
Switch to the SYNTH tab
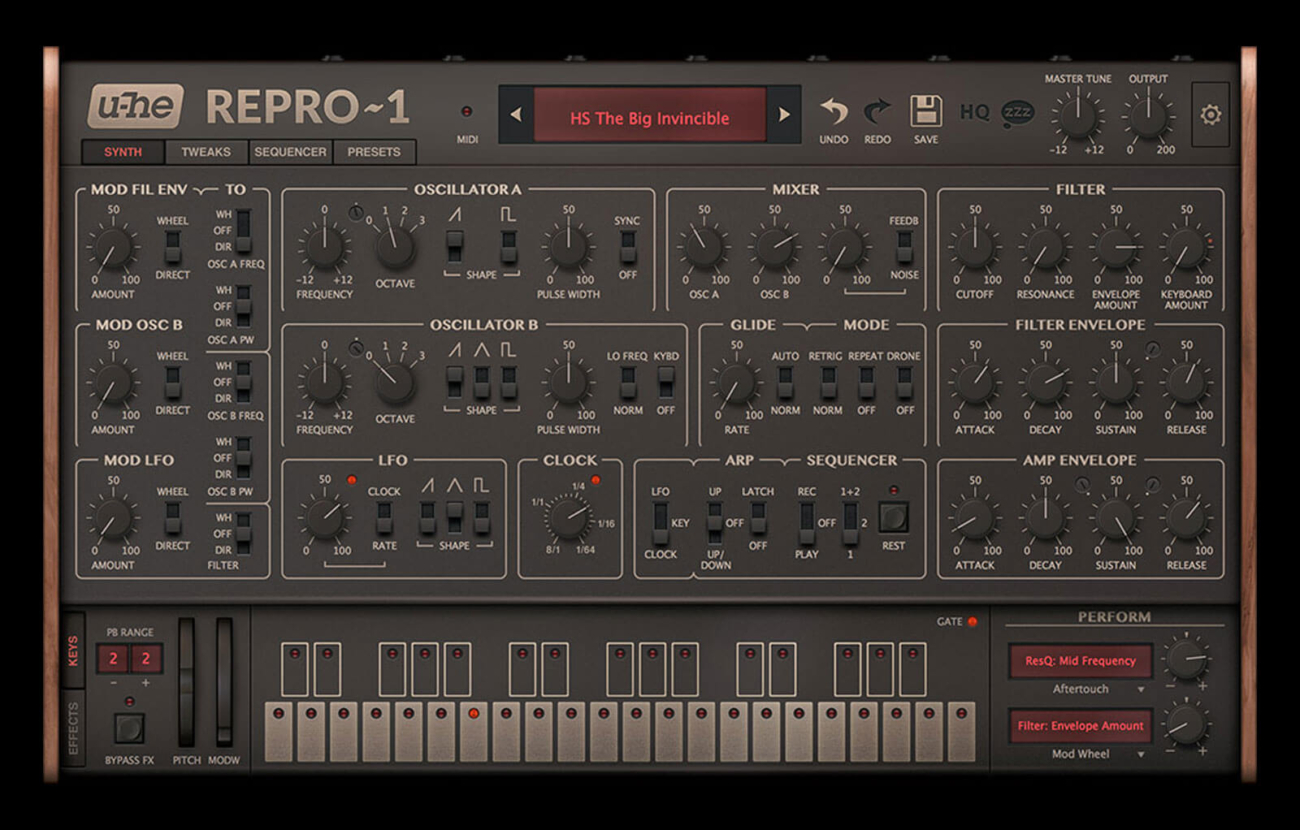pyautogui.click(x=123, y=152)
